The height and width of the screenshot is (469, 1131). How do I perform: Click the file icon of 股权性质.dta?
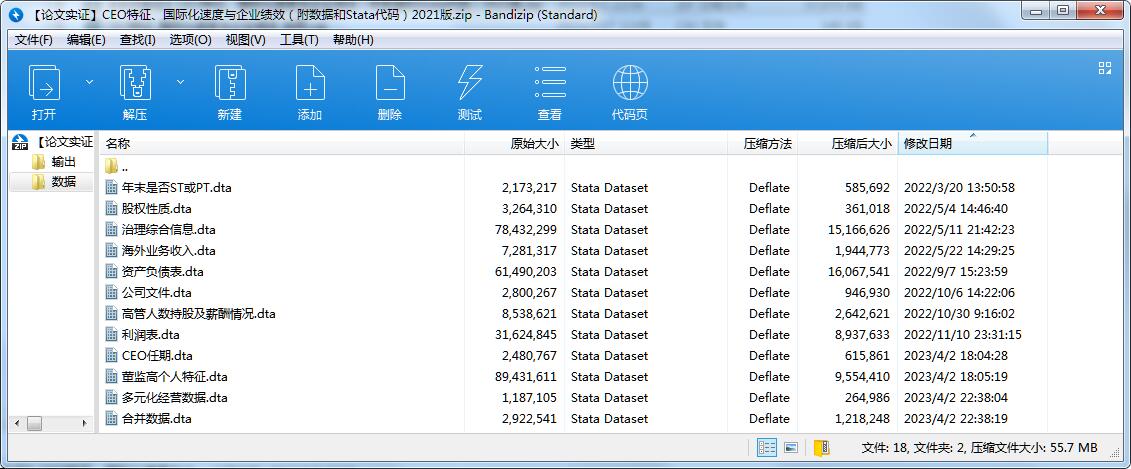(111, 209)
